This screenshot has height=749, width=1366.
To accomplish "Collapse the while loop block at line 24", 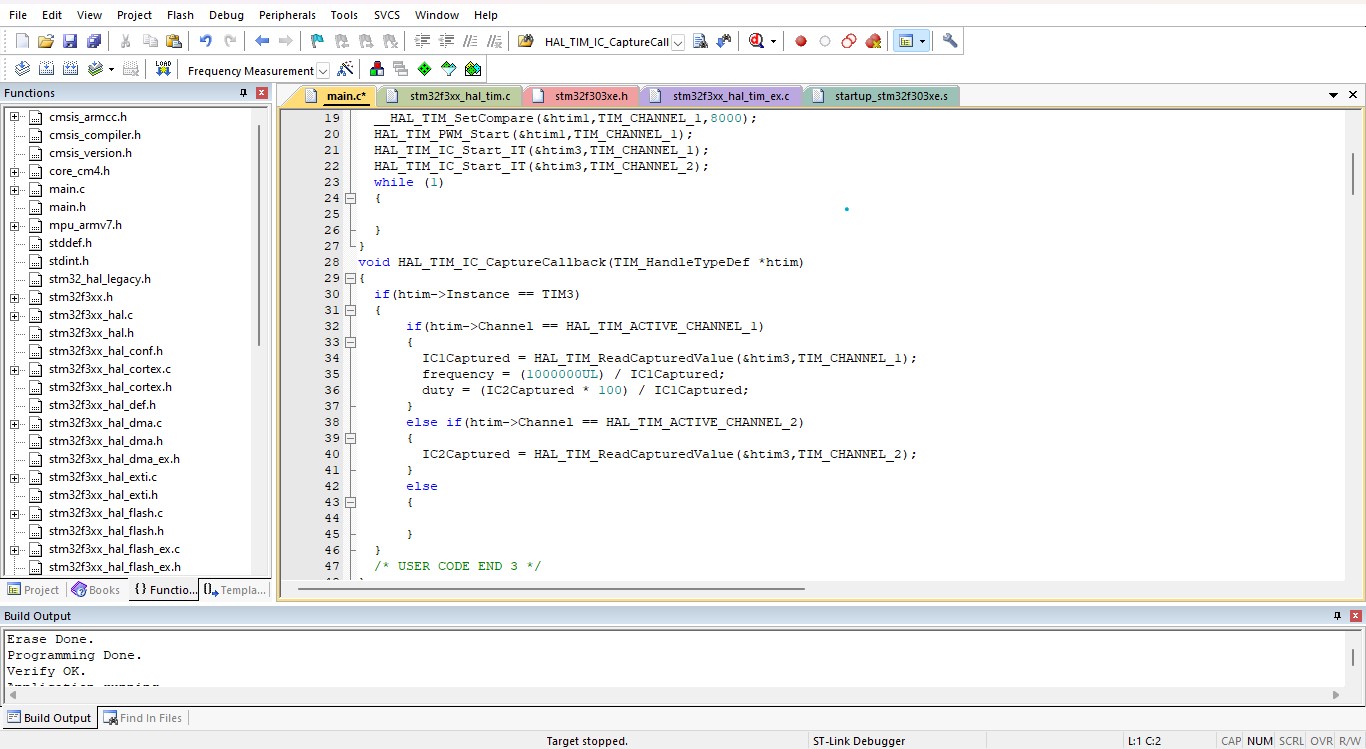I will pos(351,198).
